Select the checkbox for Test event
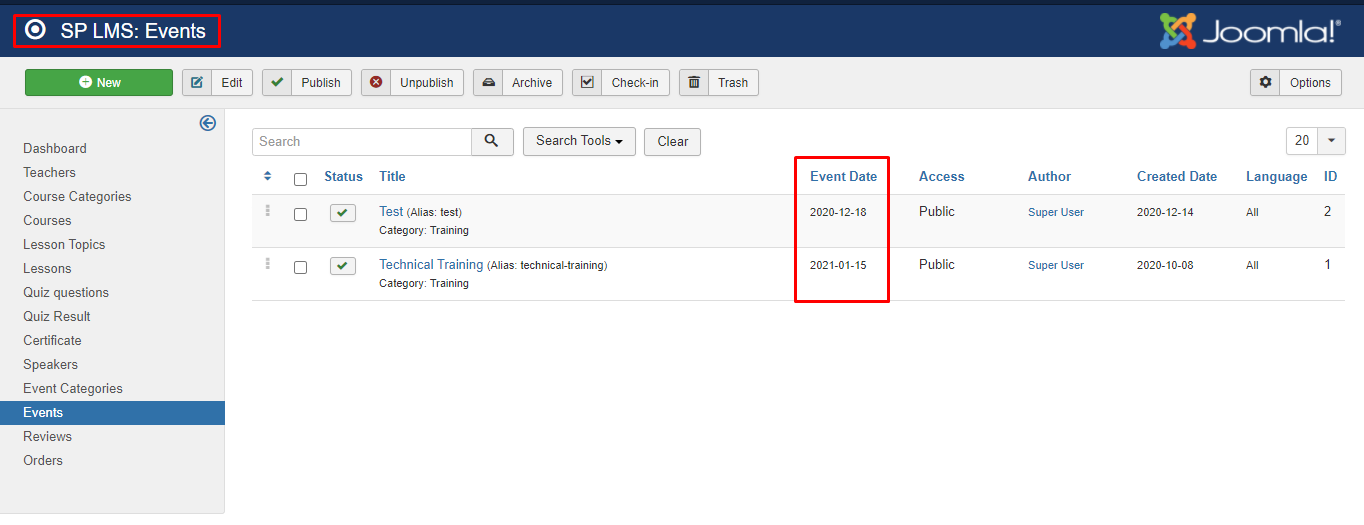Image resolution: width=1364 pixels, height=525 pixels. [300, 214]
